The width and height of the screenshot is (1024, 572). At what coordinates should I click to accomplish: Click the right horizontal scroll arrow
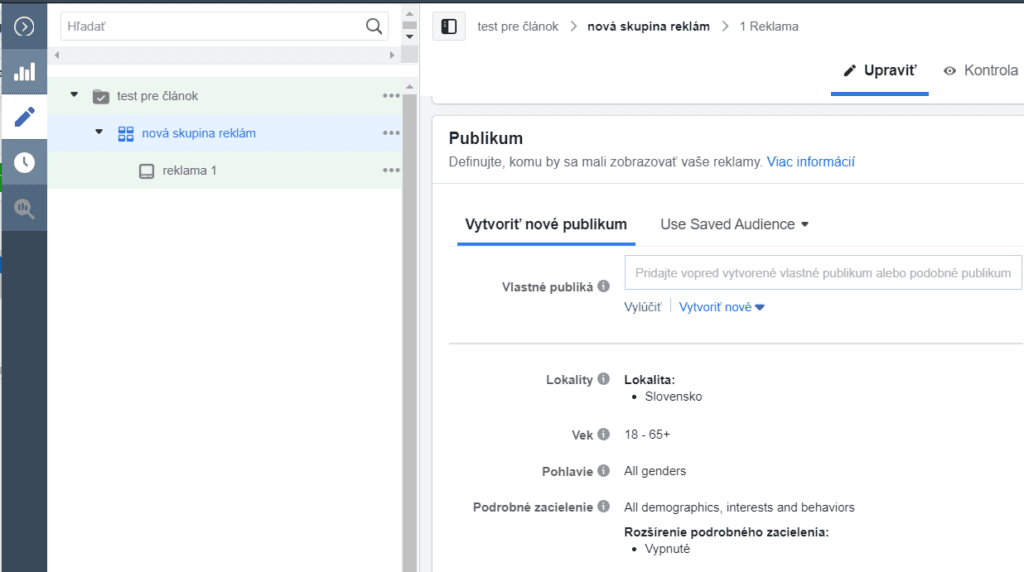392,56
